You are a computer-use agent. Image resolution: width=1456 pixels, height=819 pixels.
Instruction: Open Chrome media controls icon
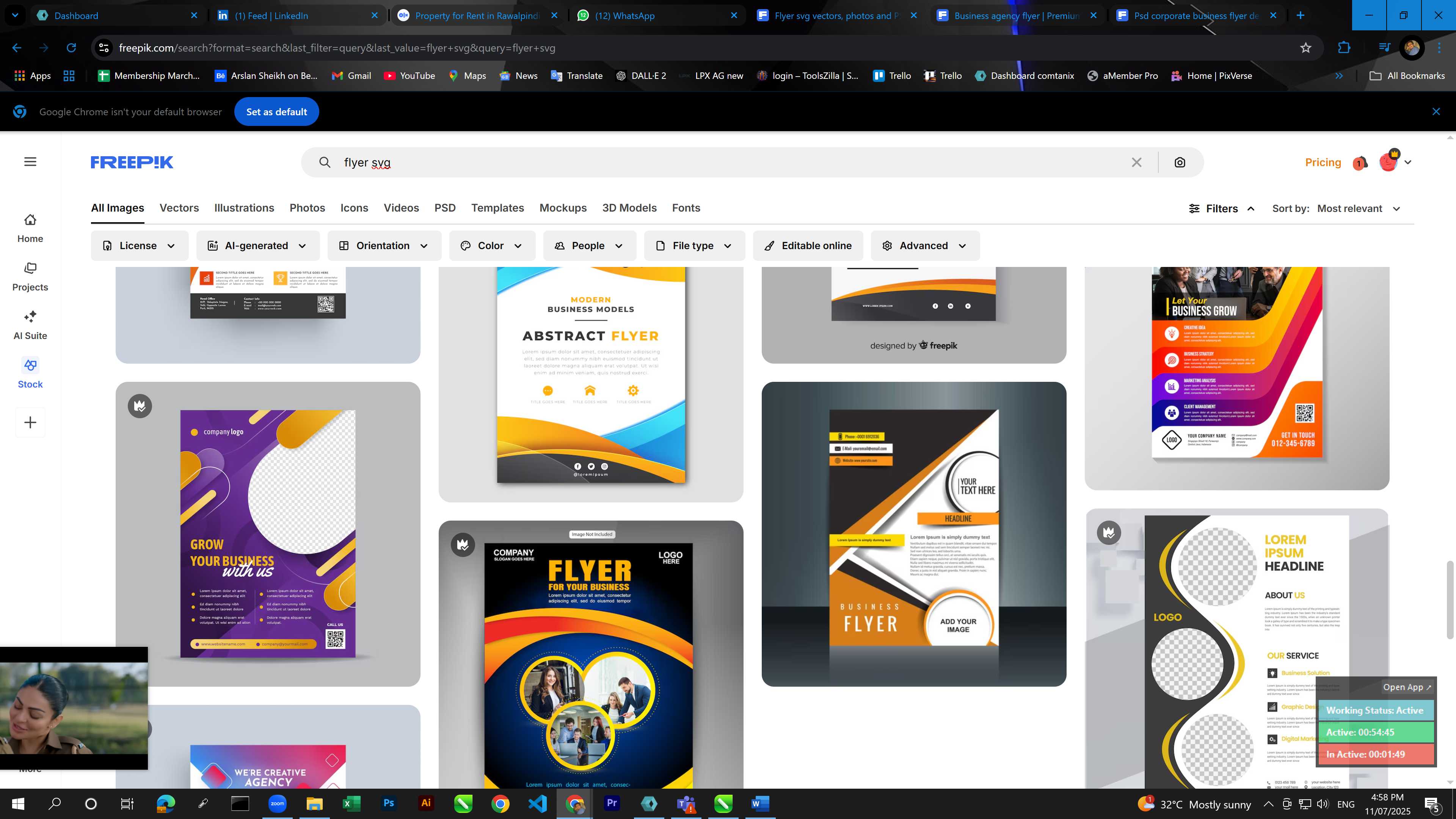point(1384,48)
